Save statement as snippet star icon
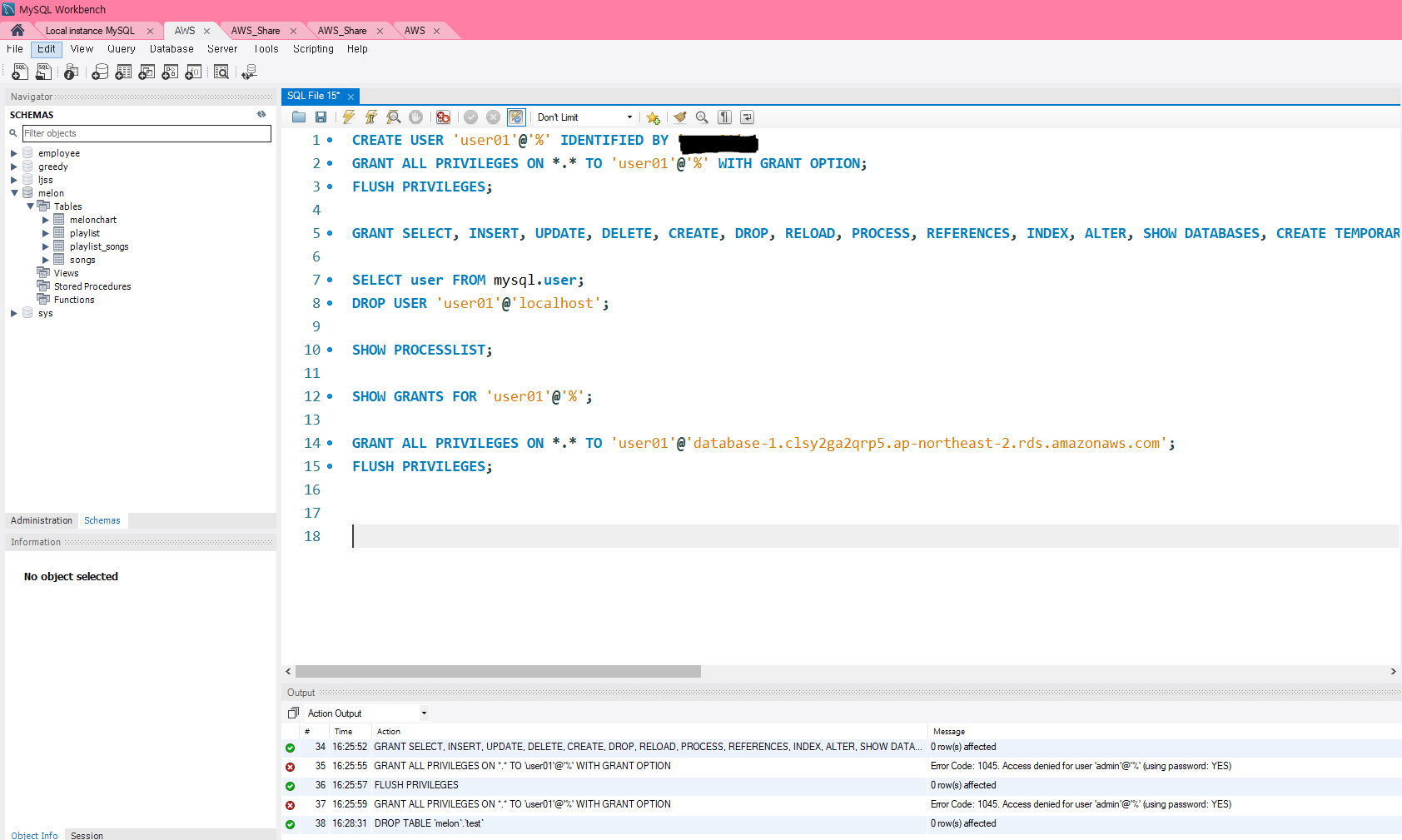1402x840 pixels. [x=654, y=117]
